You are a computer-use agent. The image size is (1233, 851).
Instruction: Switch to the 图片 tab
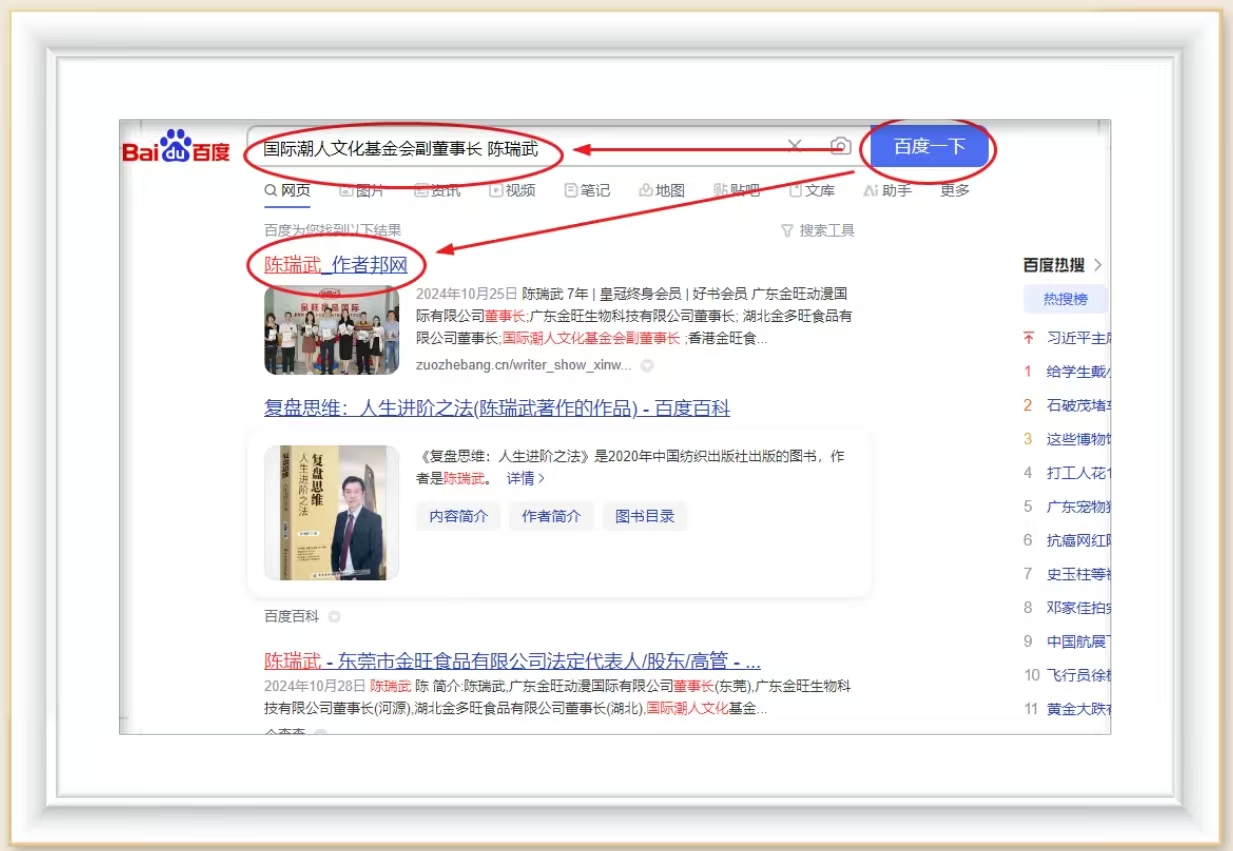click(x=362, y=190)
